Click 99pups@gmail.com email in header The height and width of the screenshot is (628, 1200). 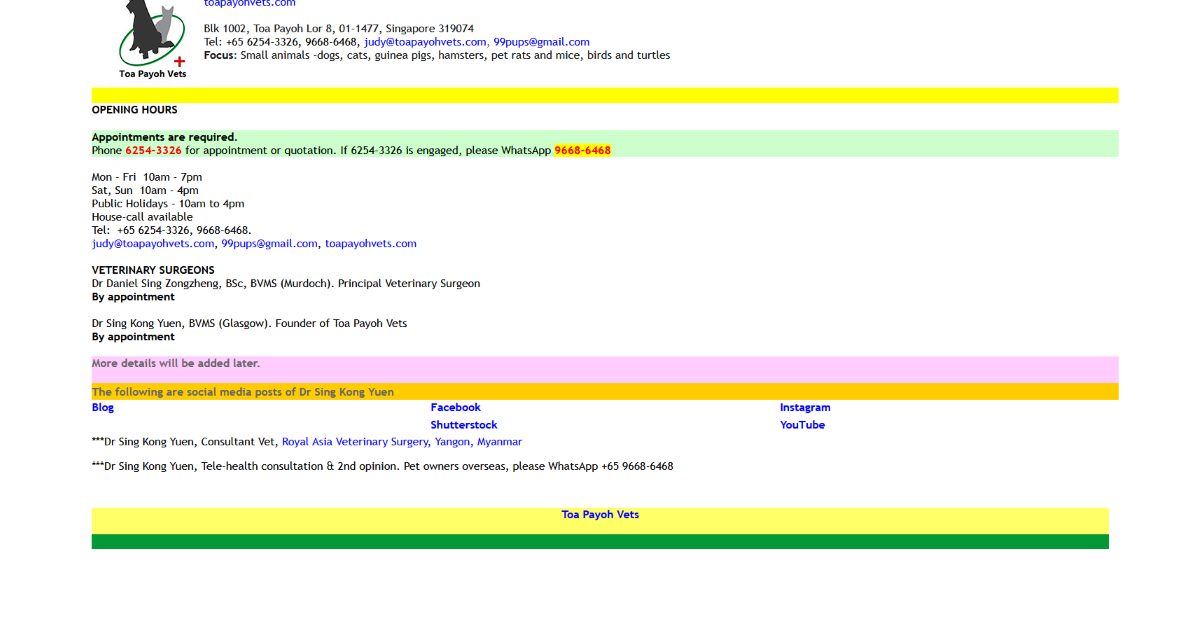pyautogui.click(x=541, y=42)
